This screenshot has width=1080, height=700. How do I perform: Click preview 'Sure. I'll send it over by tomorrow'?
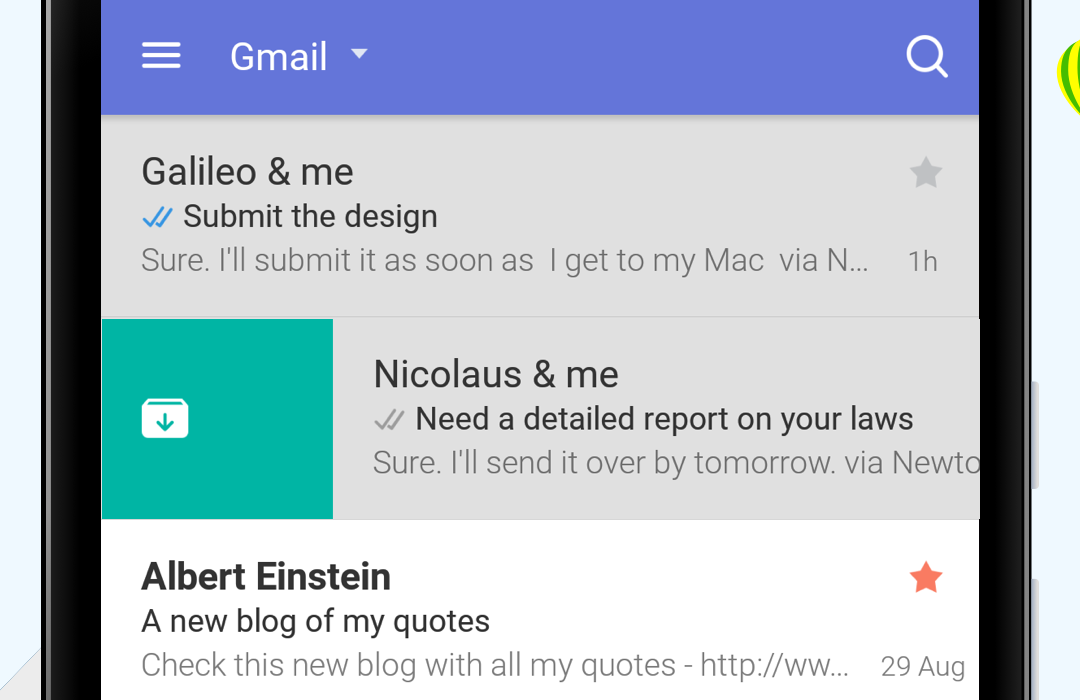point(603,463)
